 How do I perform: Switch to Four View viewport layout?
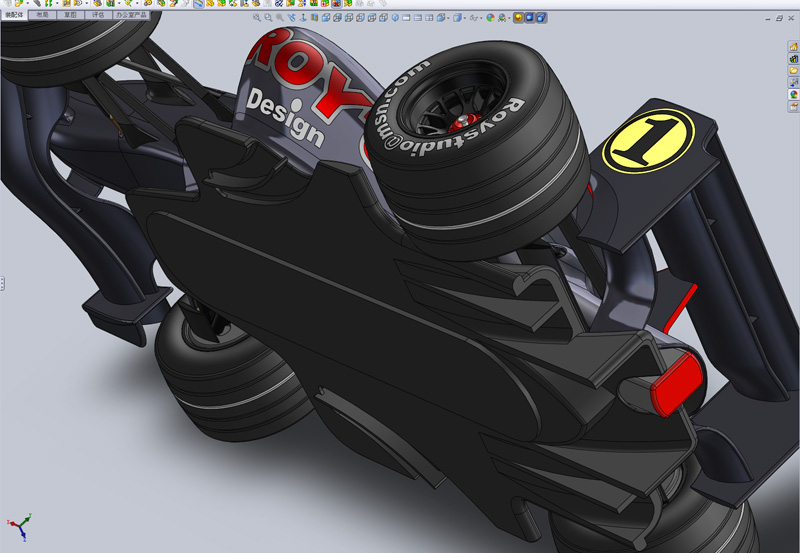[430, 18]
